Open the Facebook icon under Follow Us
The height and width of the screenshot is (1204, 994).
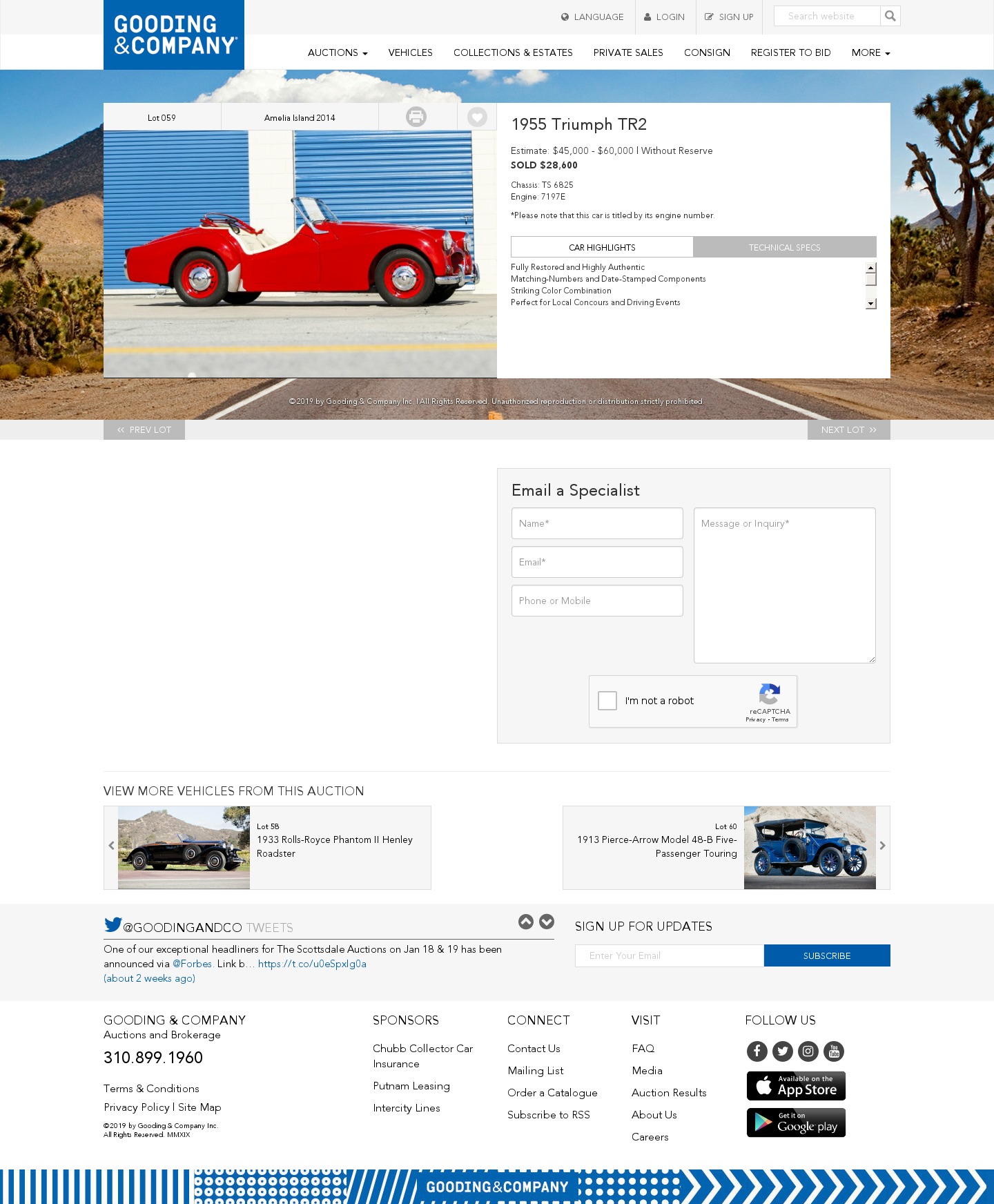(x=757, y=1051)
